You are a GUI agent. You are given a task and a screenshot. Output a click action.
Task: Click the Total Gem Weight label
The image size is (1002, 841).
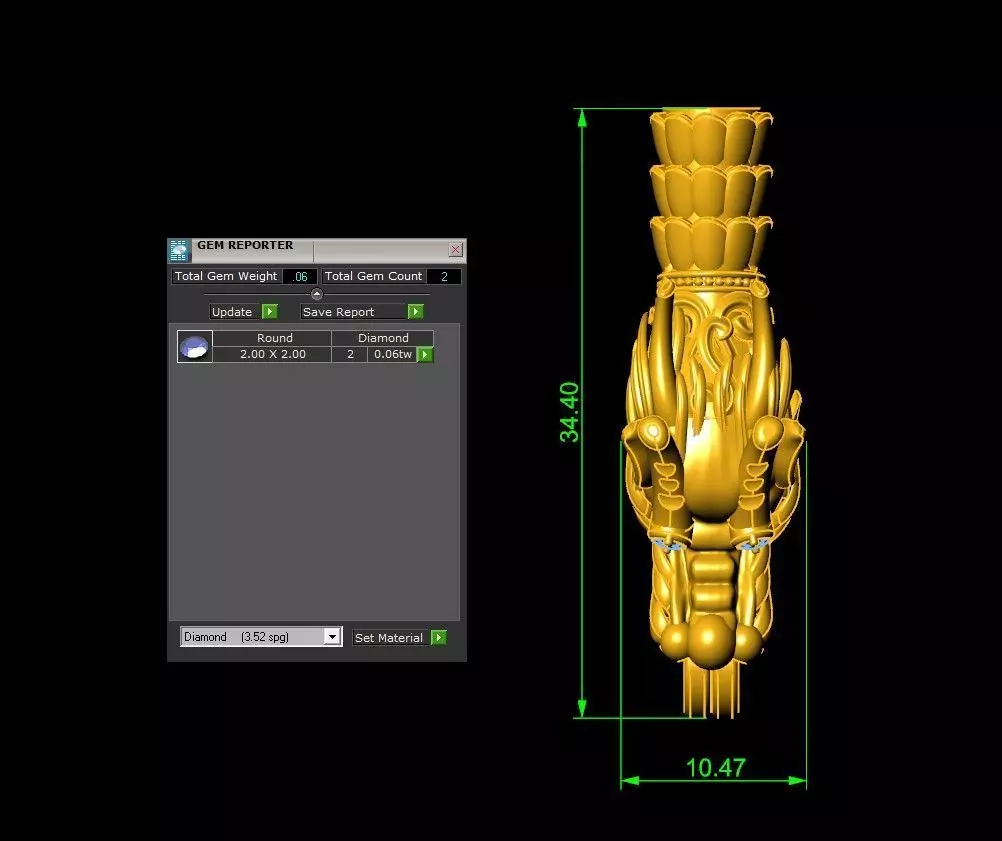[x=226, y=276]
